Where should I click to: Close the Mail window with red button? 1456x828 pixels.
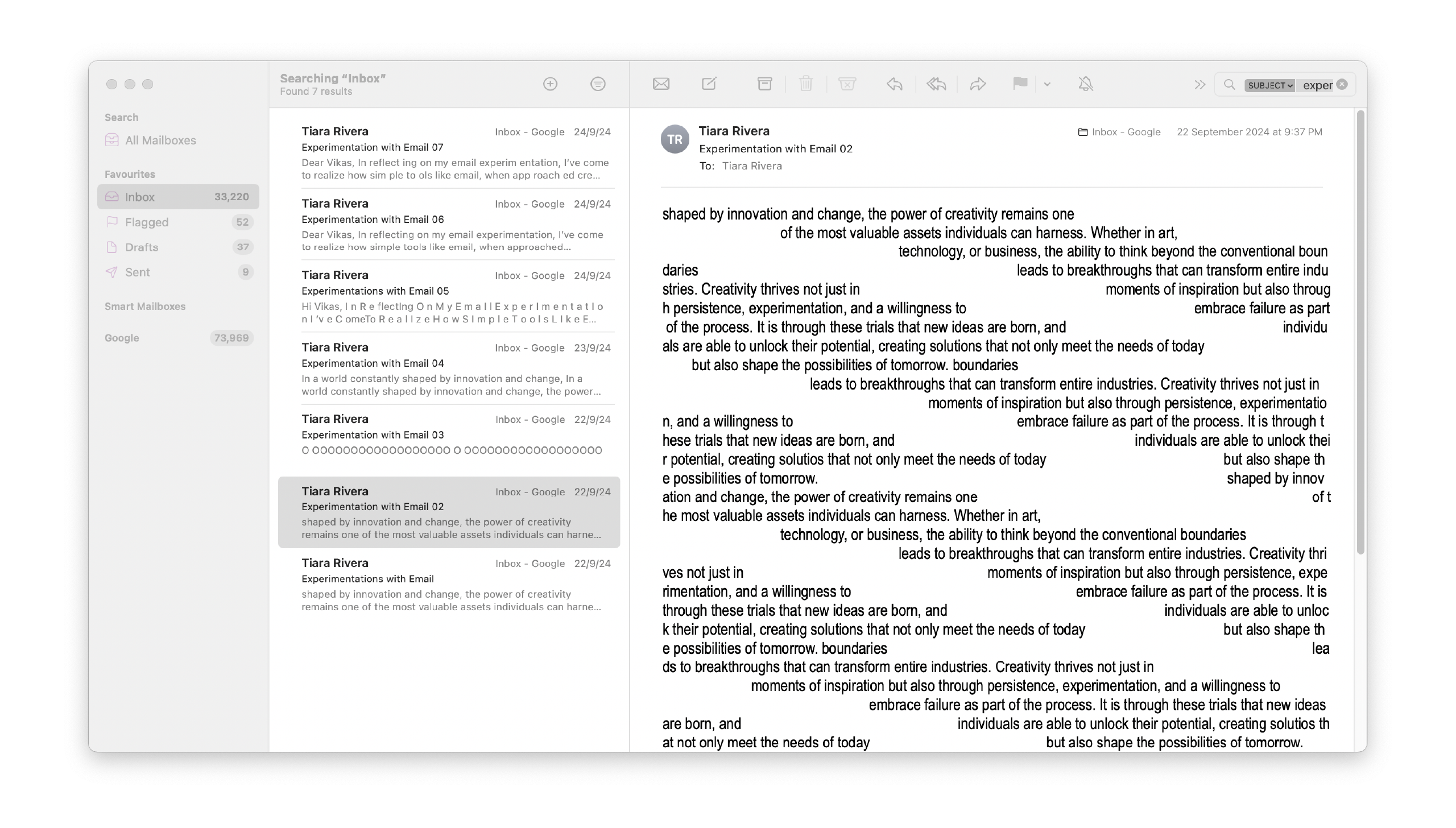pos(111,84)
